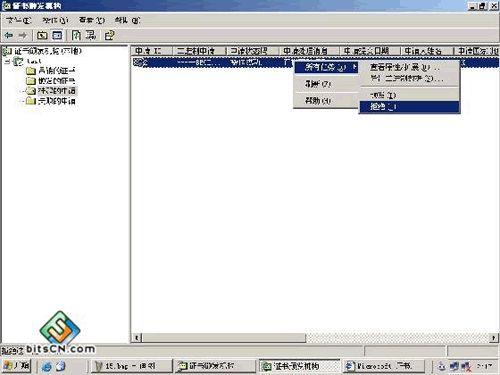Image resolution: width=500 pixels, height=375 pixels.
Task: Click the horizontal scrollbar right arrow
Action: click(493, 338)
